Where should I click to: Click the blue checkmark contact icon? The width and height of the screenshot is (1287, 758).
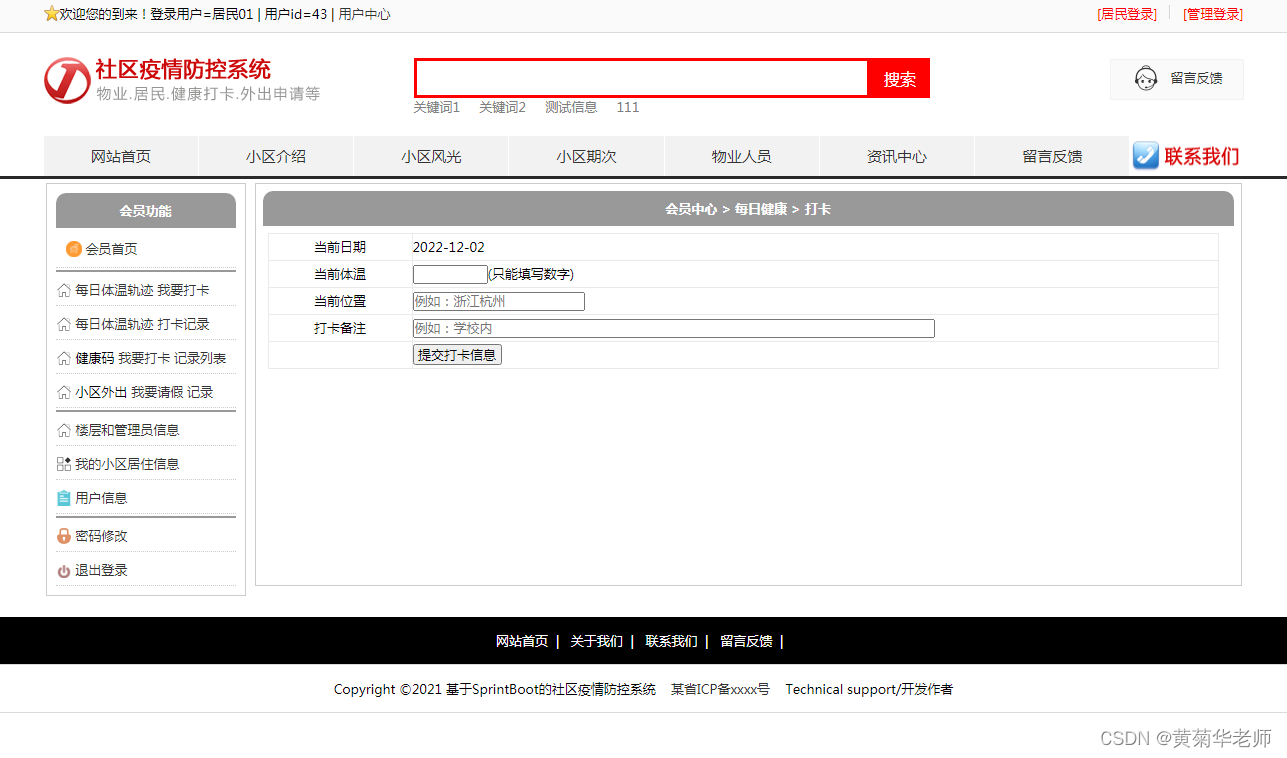coord(1146,156)
